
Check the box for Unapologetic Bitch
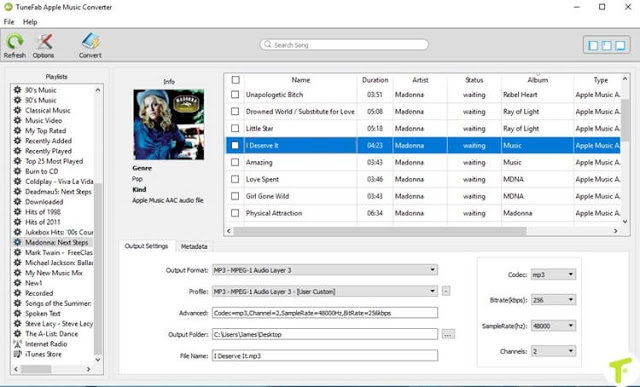[235, 94]
